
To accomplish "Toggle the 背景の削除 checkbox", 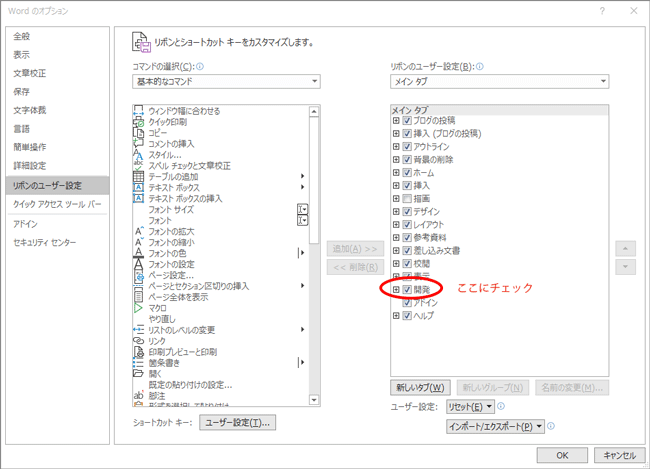I will pos(407,160).
